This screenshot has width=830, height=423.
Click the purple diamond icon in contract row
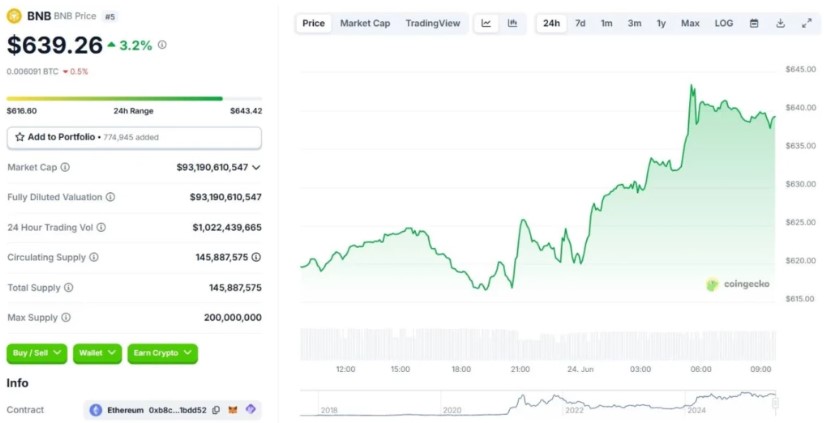[x=250, y=409]
